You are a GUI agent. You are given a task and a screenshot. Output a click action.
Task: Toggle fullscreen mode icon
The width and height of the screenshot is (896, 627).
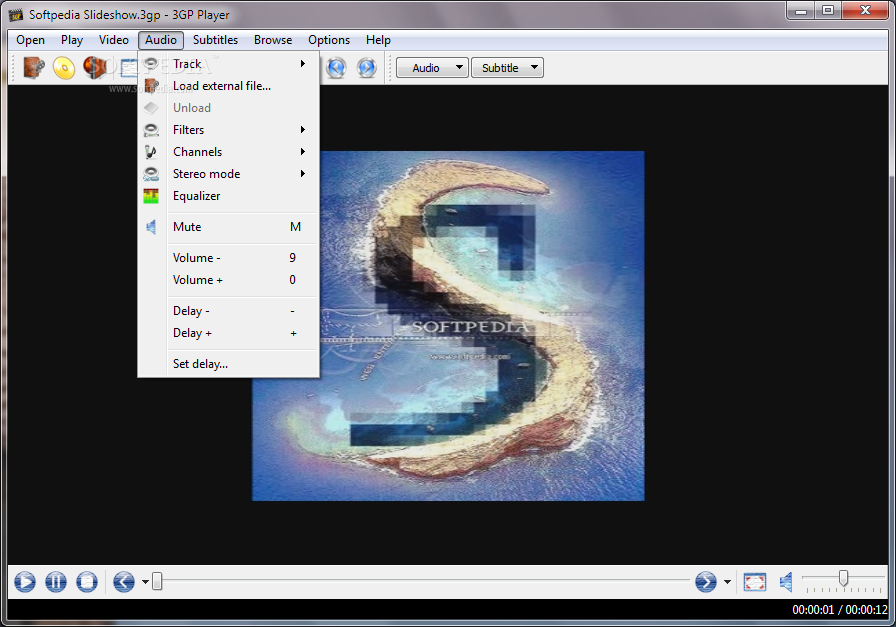755,582
